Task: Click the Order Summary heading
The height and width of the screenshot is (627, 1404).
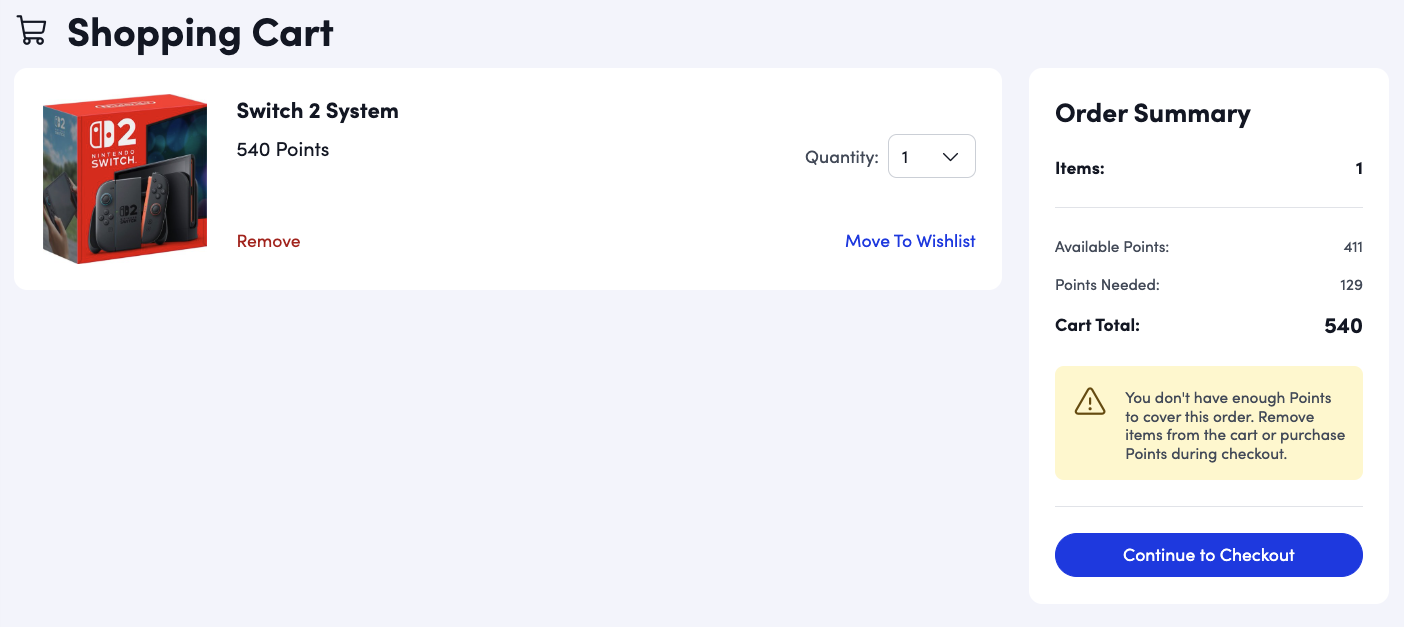Action: click(1153, 113)
